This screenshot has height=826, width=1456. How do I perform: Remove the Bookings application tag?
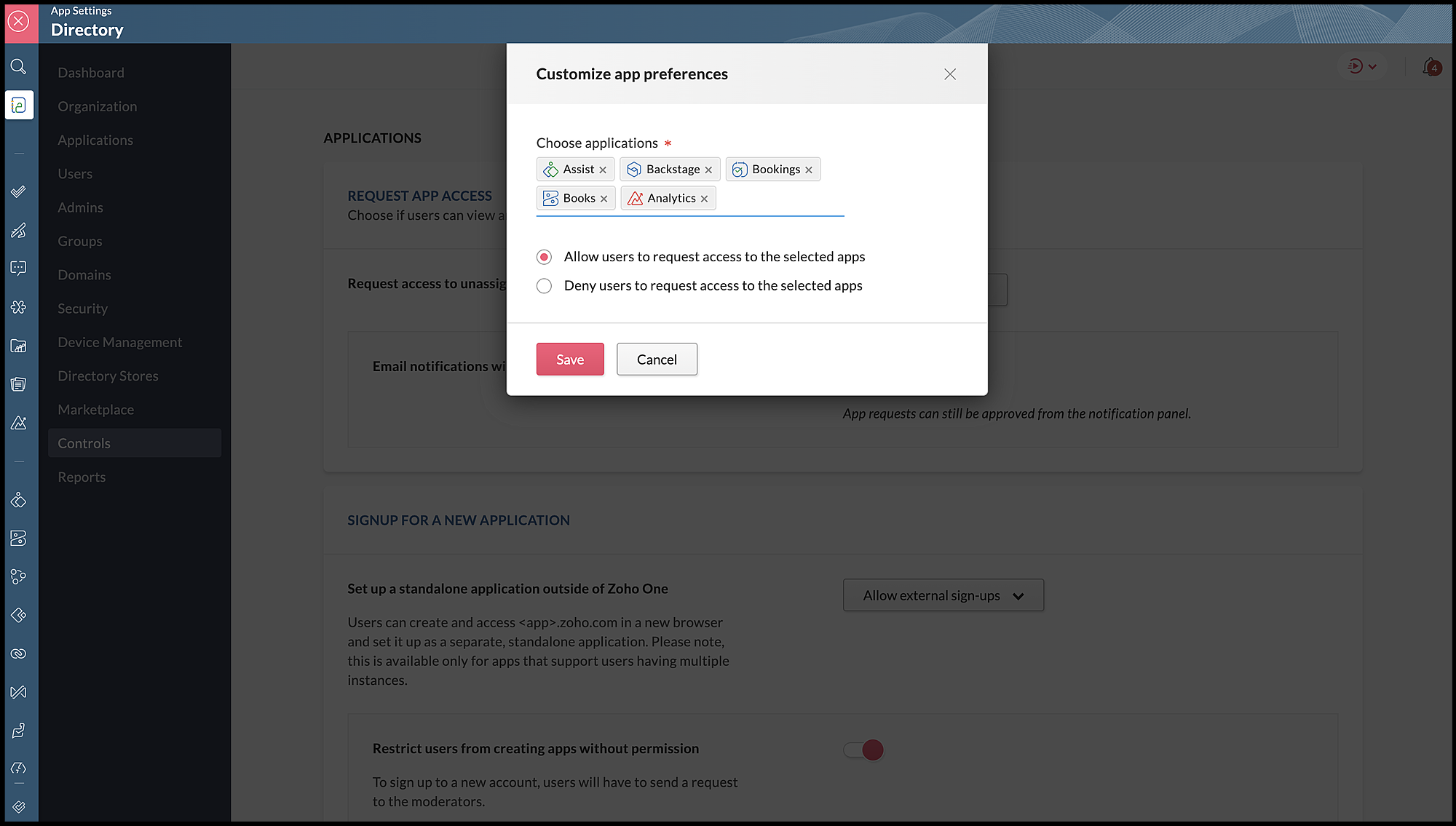[809, 170]
